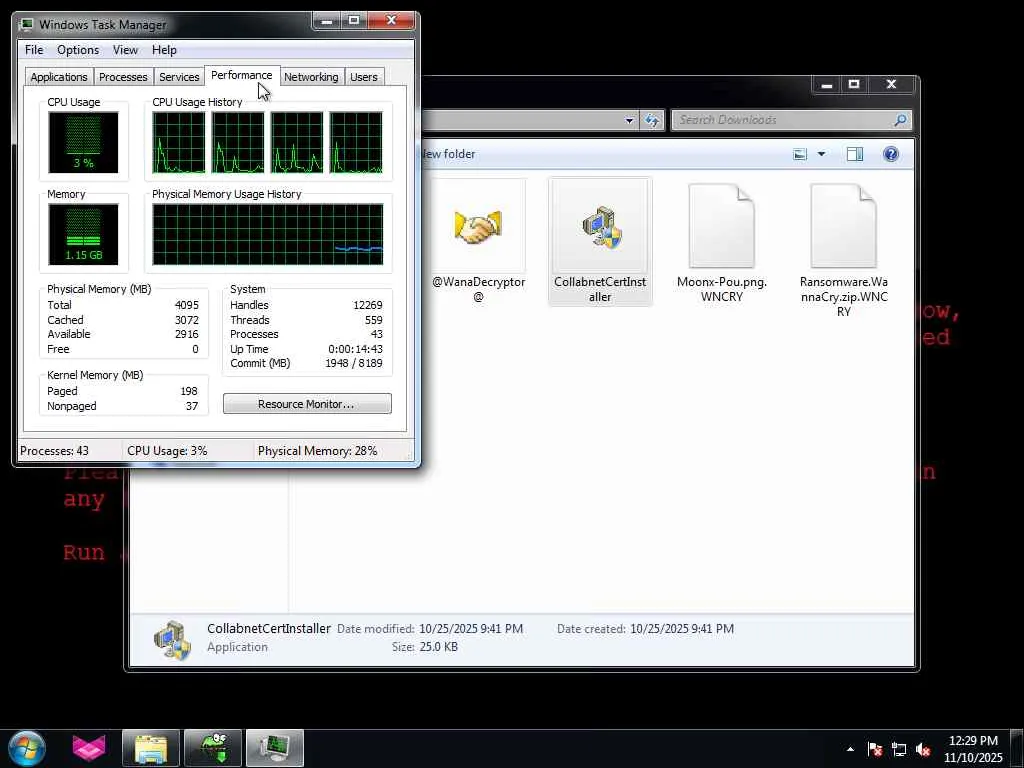This screenshot has height=768, width=1024.
Task: Switch to the Applications tab
Action: point(59,77)
